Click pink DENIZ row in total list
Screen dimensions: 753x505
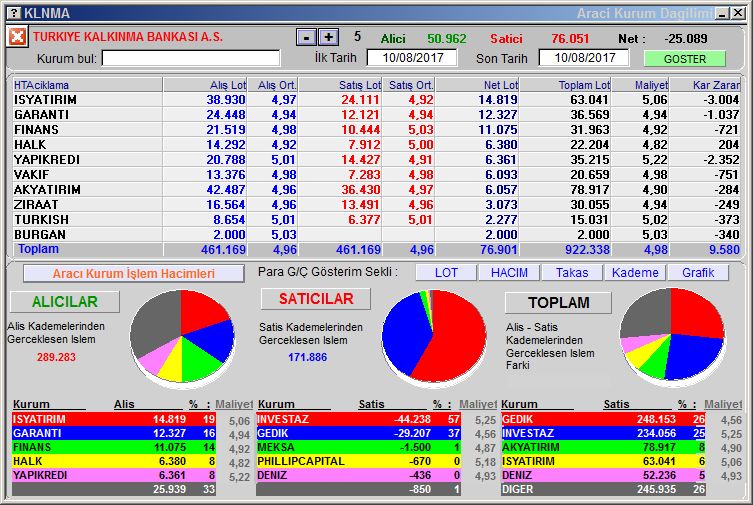(603, 475)
